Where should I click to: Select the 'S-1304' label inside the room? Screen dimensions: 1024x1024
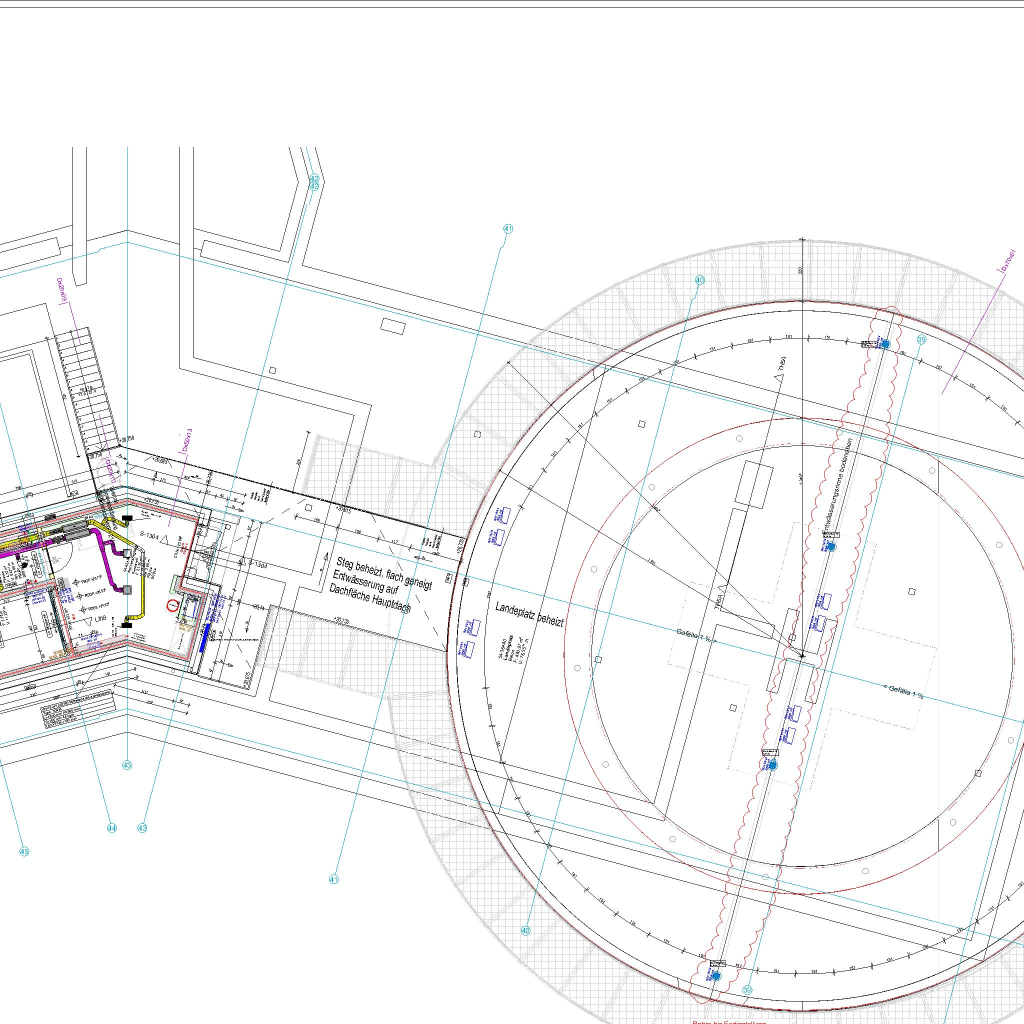pos(149,536)
